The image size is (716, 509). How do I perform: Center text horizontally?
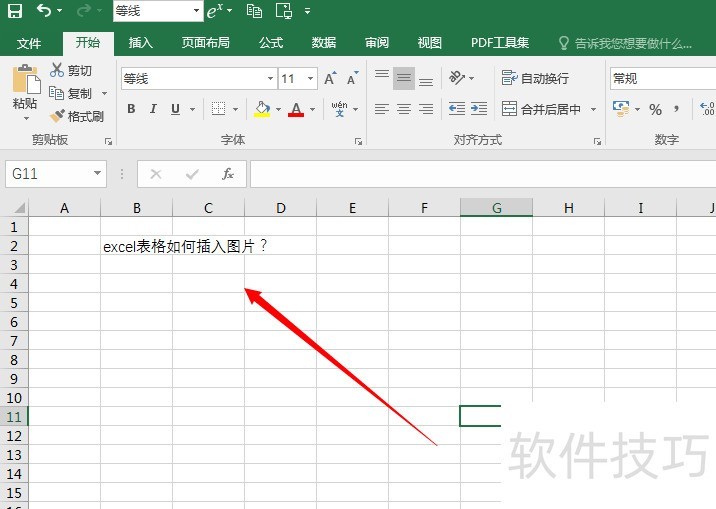click(404, 109)
